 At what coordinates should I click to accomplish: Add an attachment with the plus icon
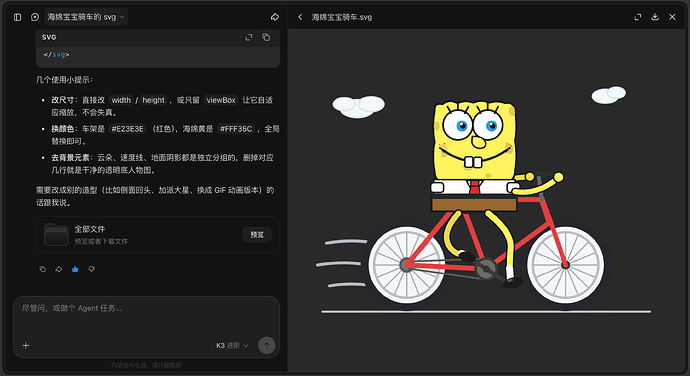pos(26,346)
